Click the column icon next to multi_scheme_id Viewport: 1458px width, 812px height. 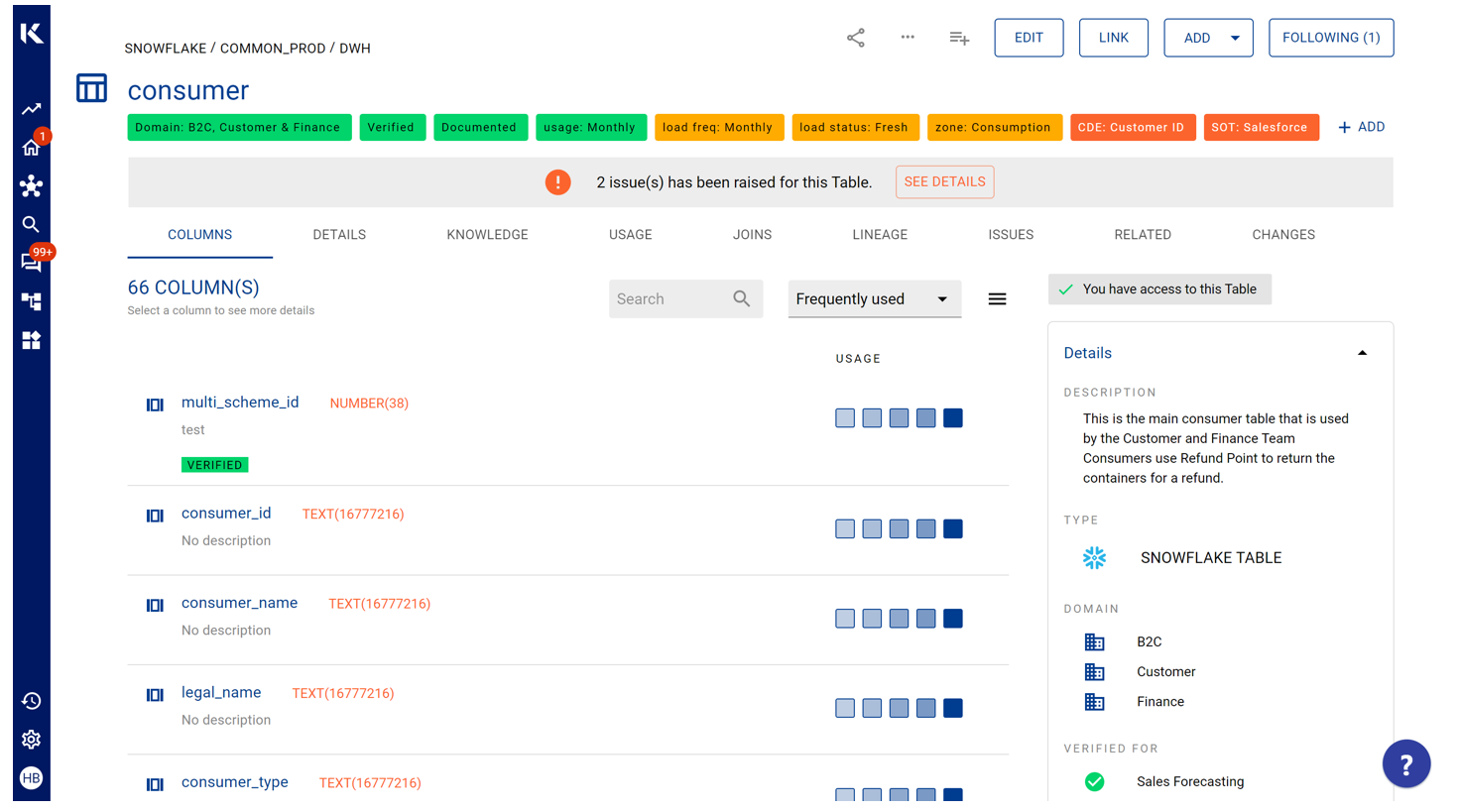point(155,405)
